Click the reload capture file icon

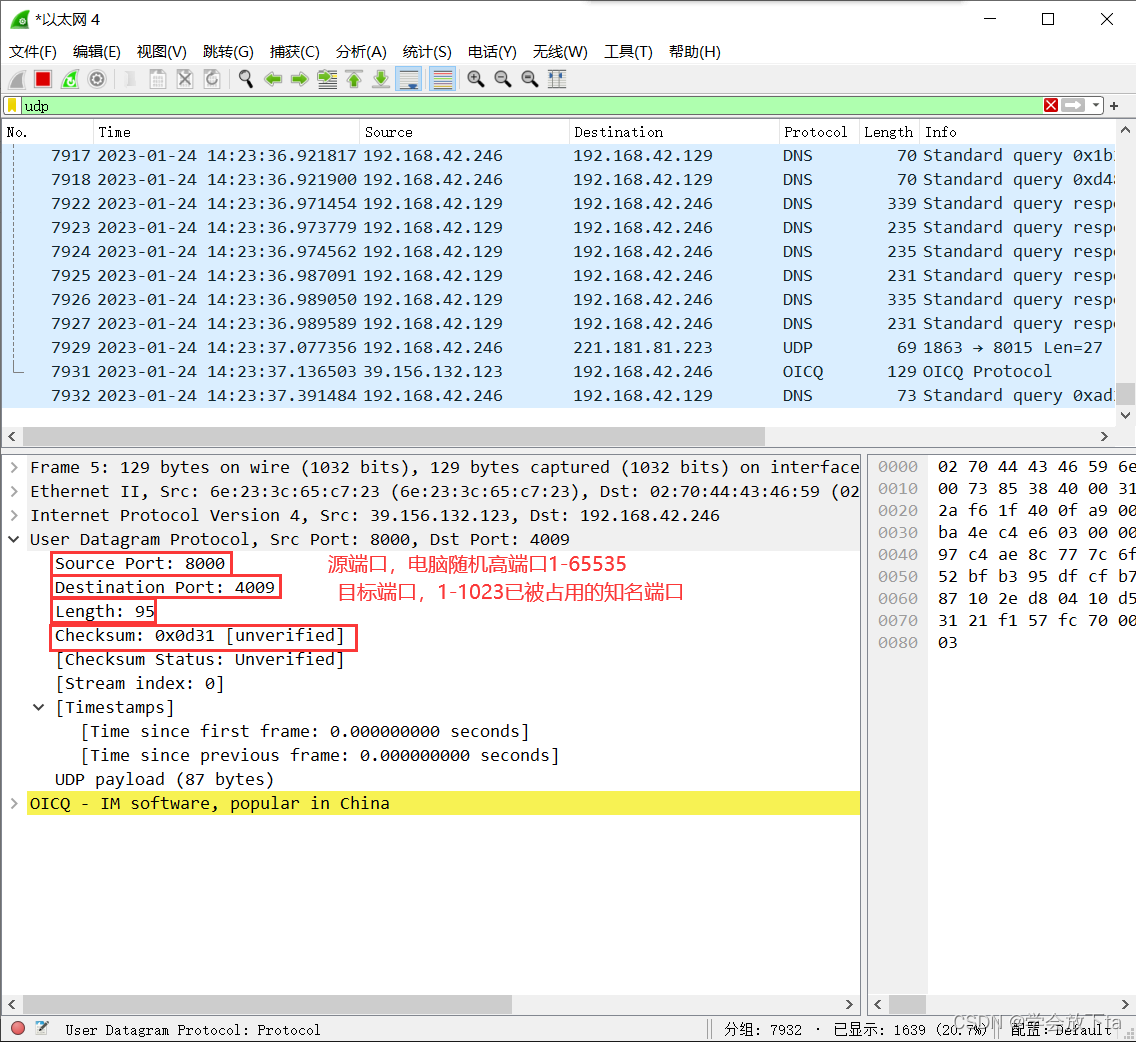[x=212, y=79]
